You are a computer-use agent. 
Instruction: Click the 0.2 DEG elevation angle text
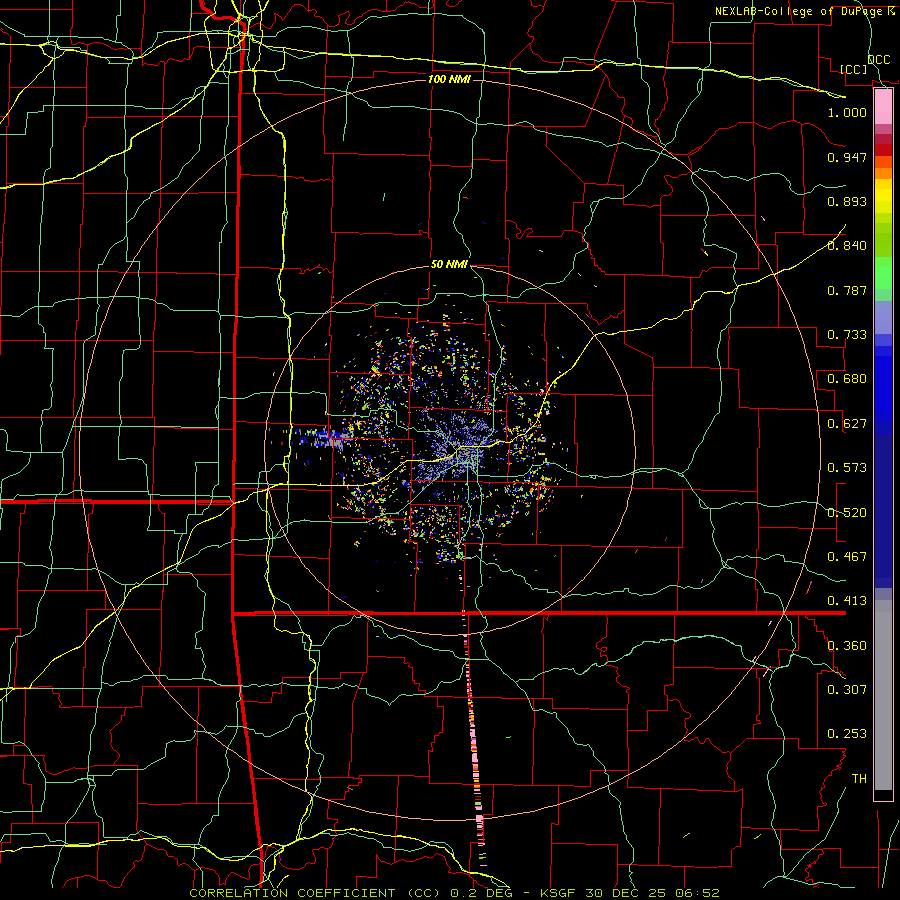tap(481, 893)
